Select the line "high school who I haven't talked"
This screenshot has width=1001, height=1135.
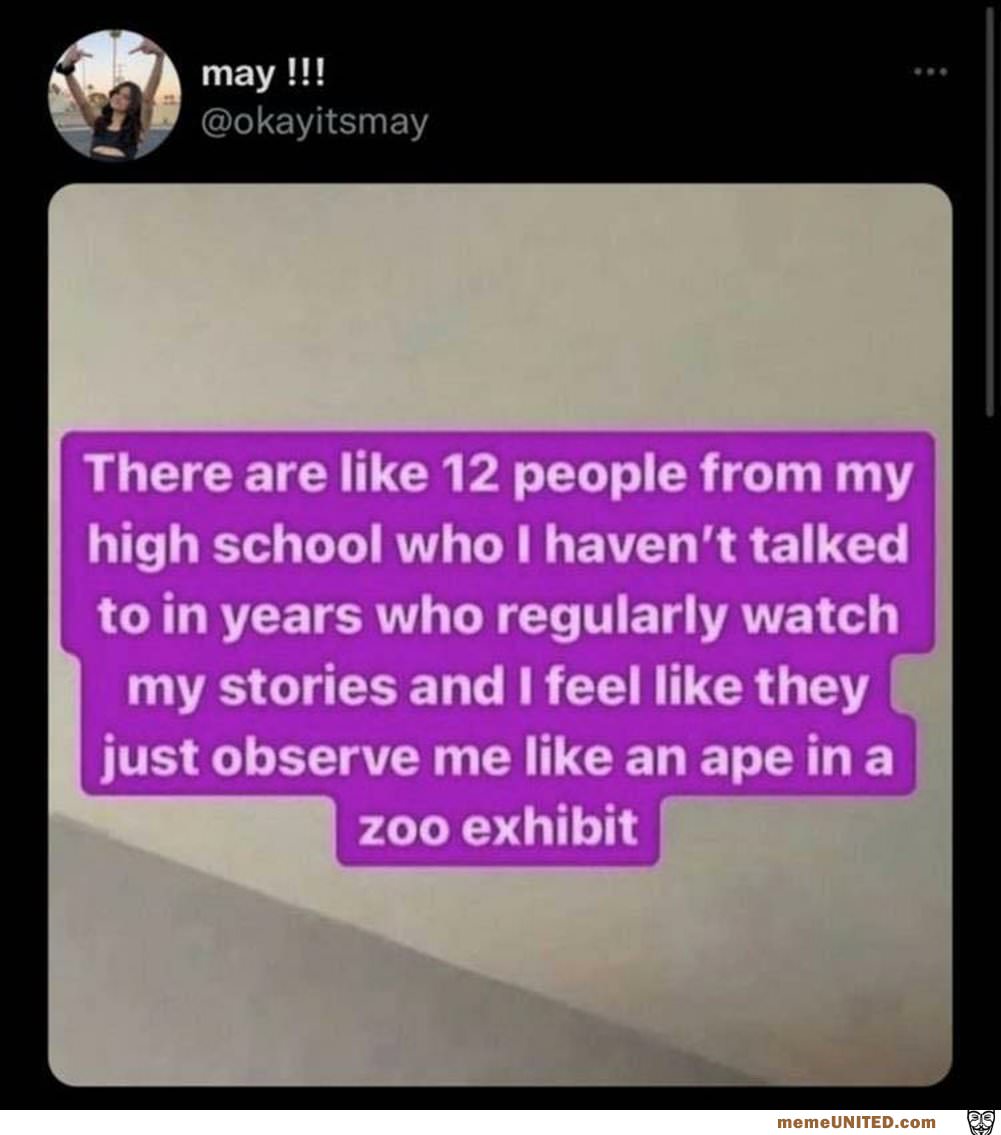click(x=500, y=545)
